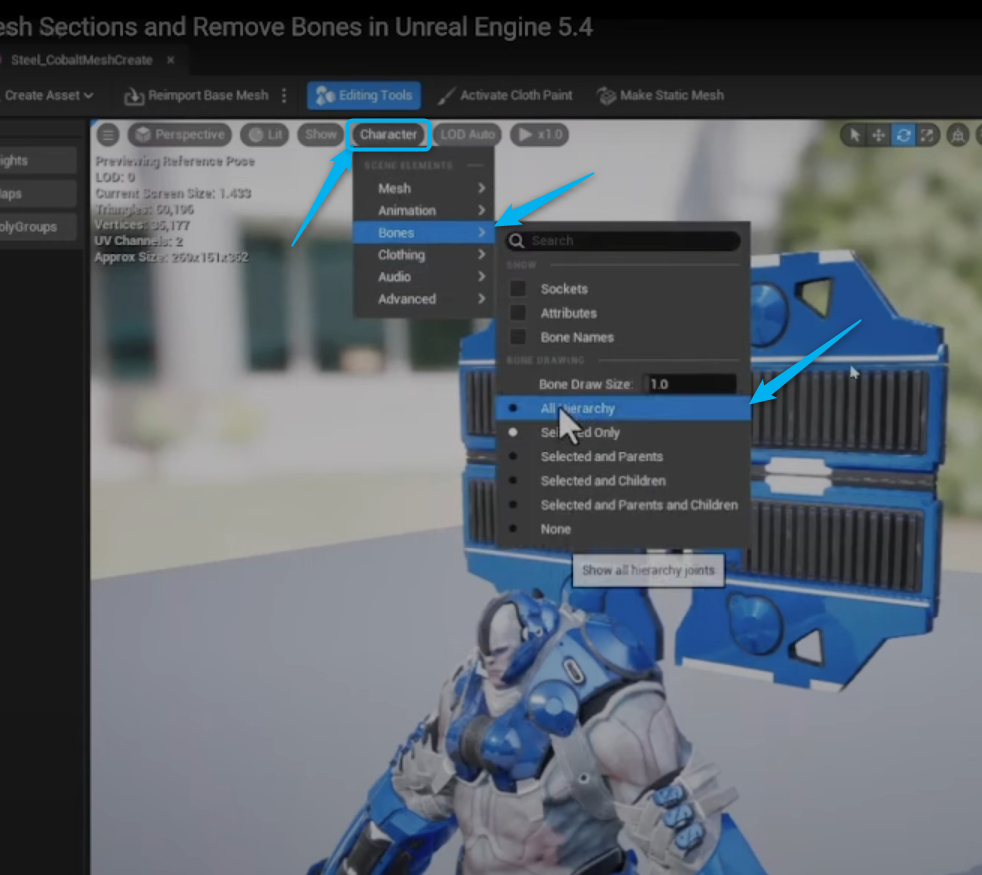
Task: Select Selected Only bone drawing option
Action: pos(623,433)
